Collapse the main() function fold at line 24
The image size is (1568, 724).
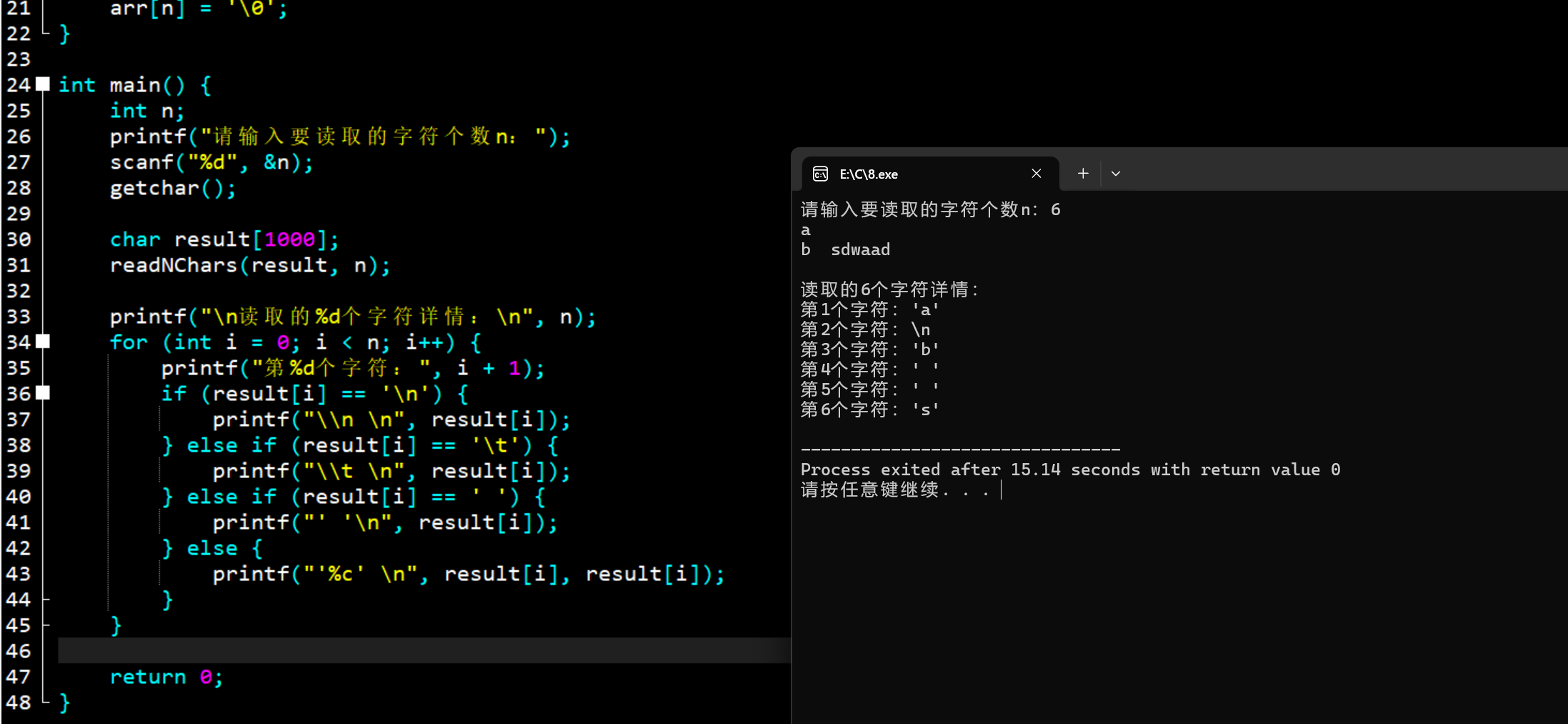(x=43, y=84)
